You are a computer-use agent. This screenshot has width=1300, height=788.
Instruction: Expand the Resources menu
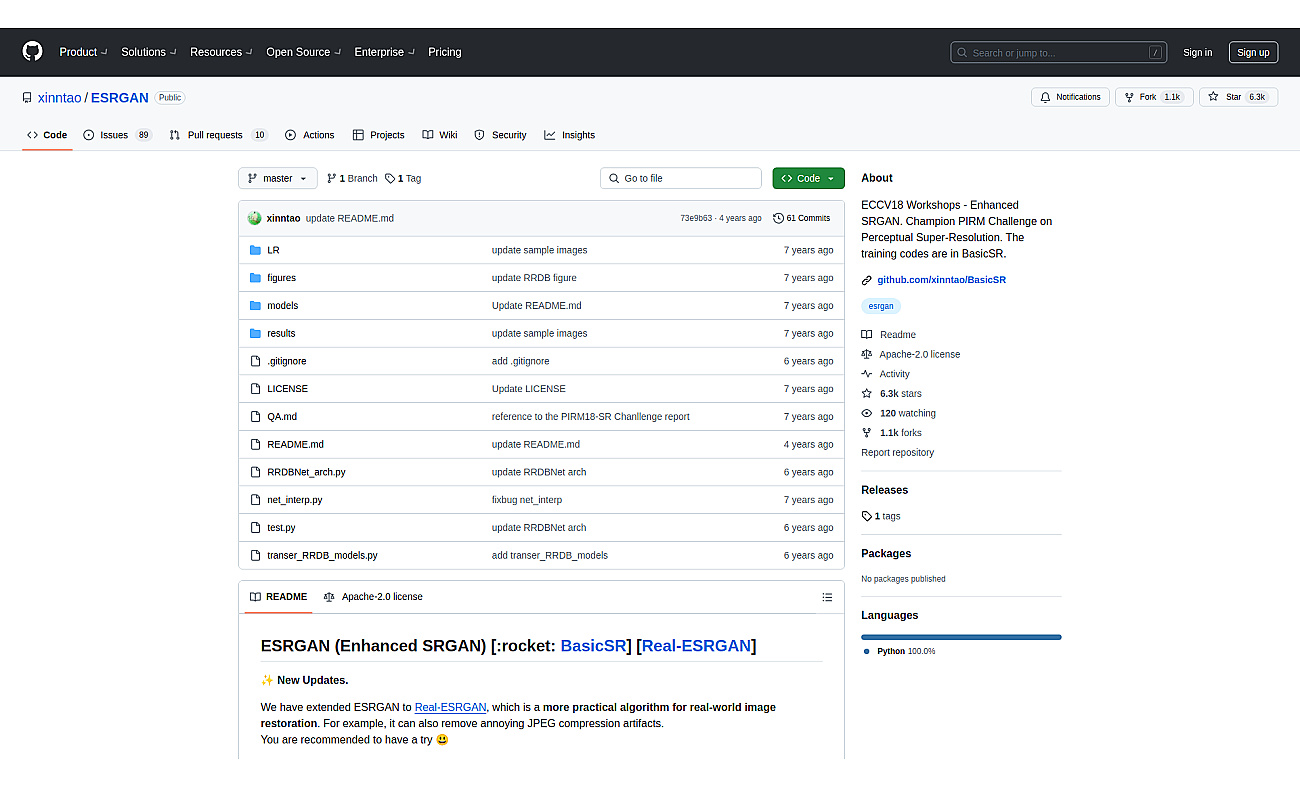221,52
